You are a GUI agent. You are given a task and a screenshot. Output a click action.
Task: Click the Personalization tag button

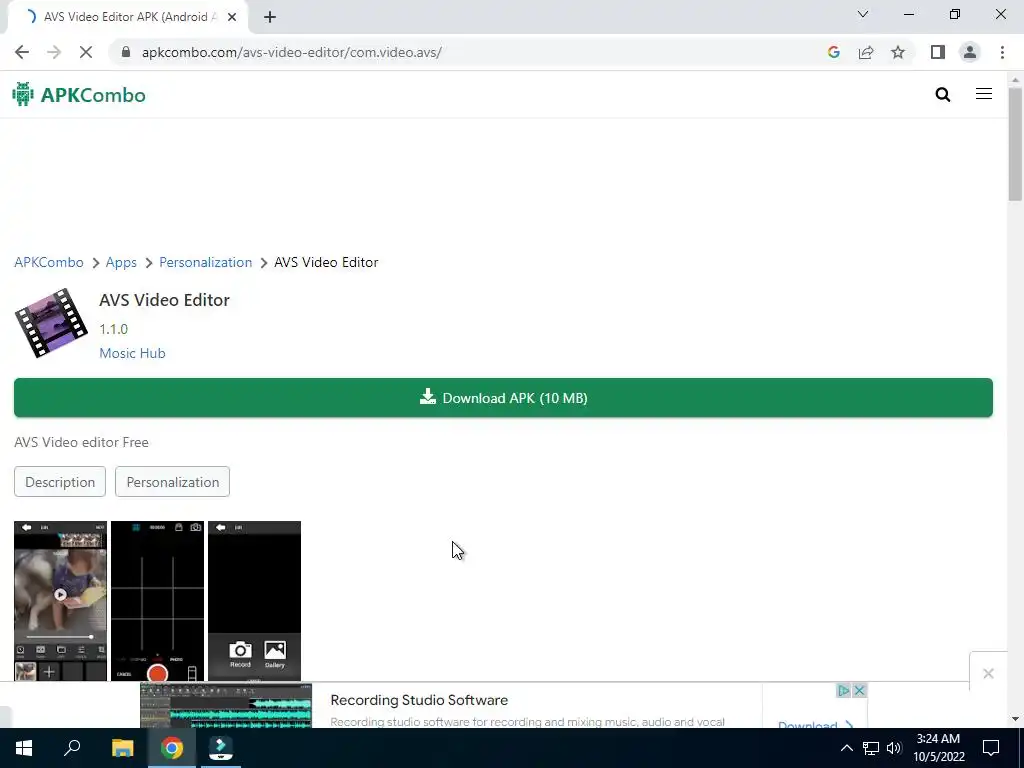(x=172, y=482)
